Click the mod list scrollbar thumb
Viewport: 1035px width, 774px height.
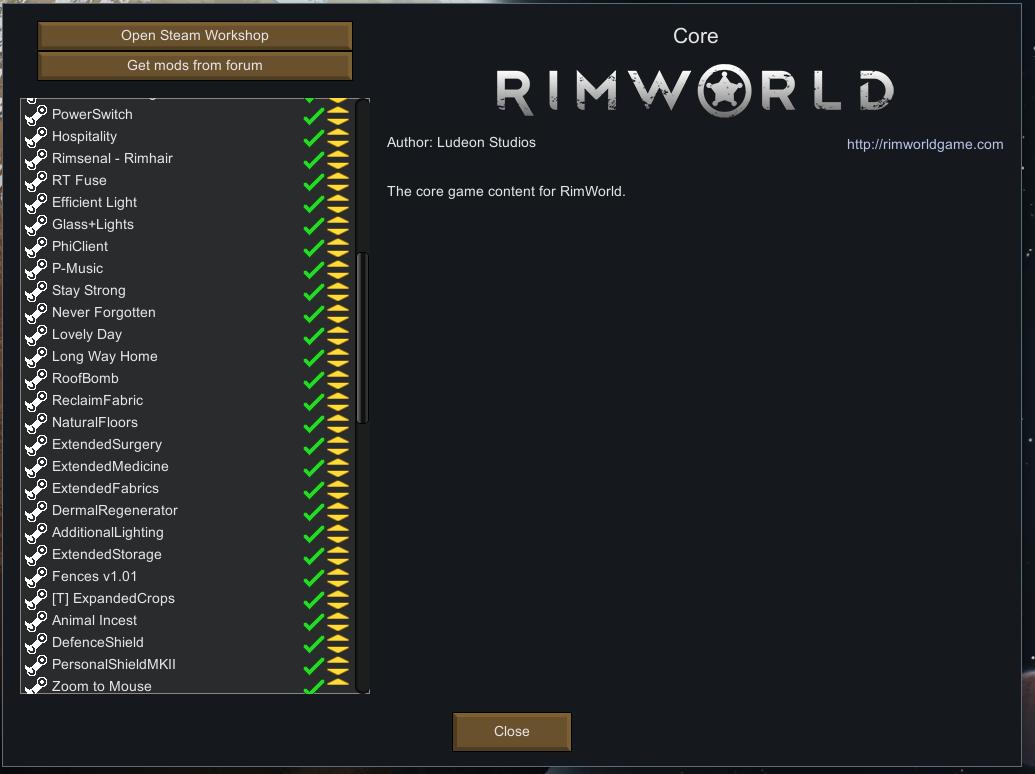(x=362, y=338)
